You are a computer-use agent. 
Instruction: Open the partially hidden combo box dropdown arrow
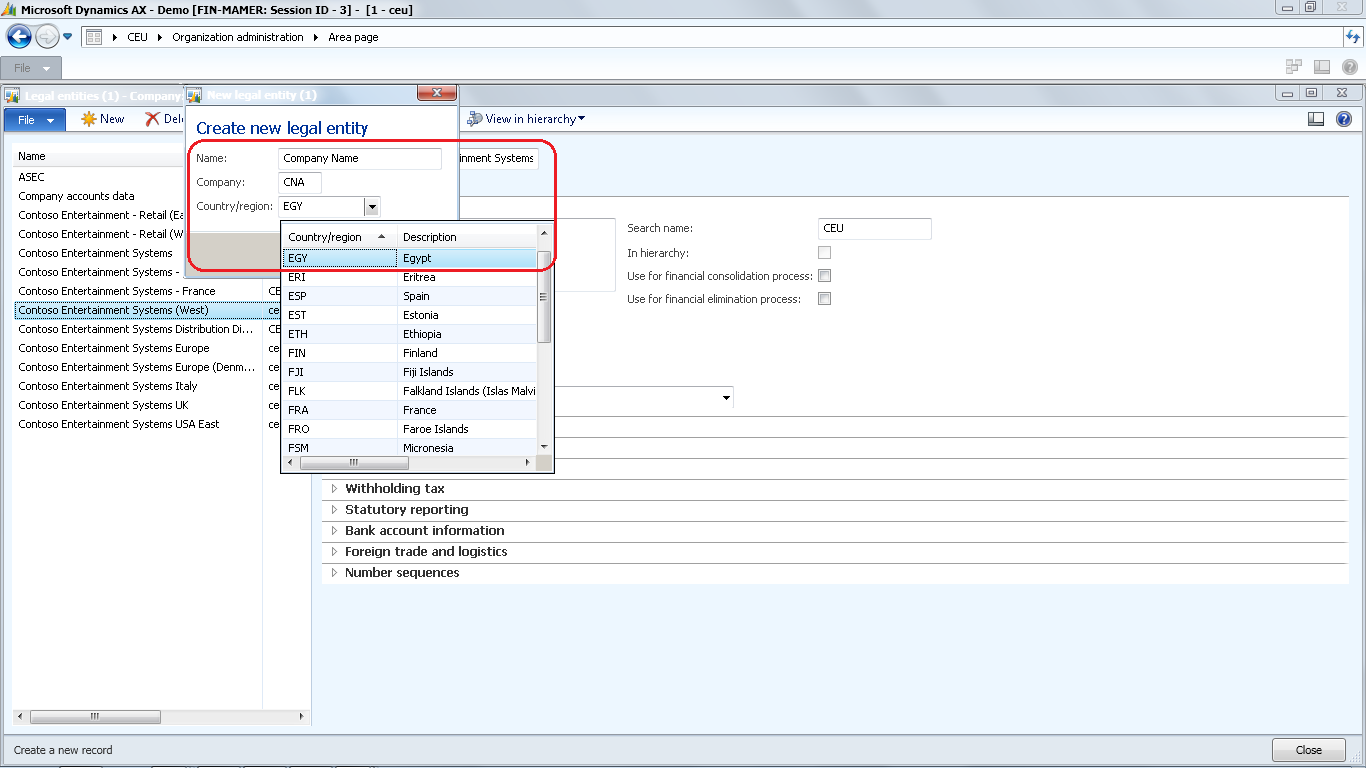[725, 397]
